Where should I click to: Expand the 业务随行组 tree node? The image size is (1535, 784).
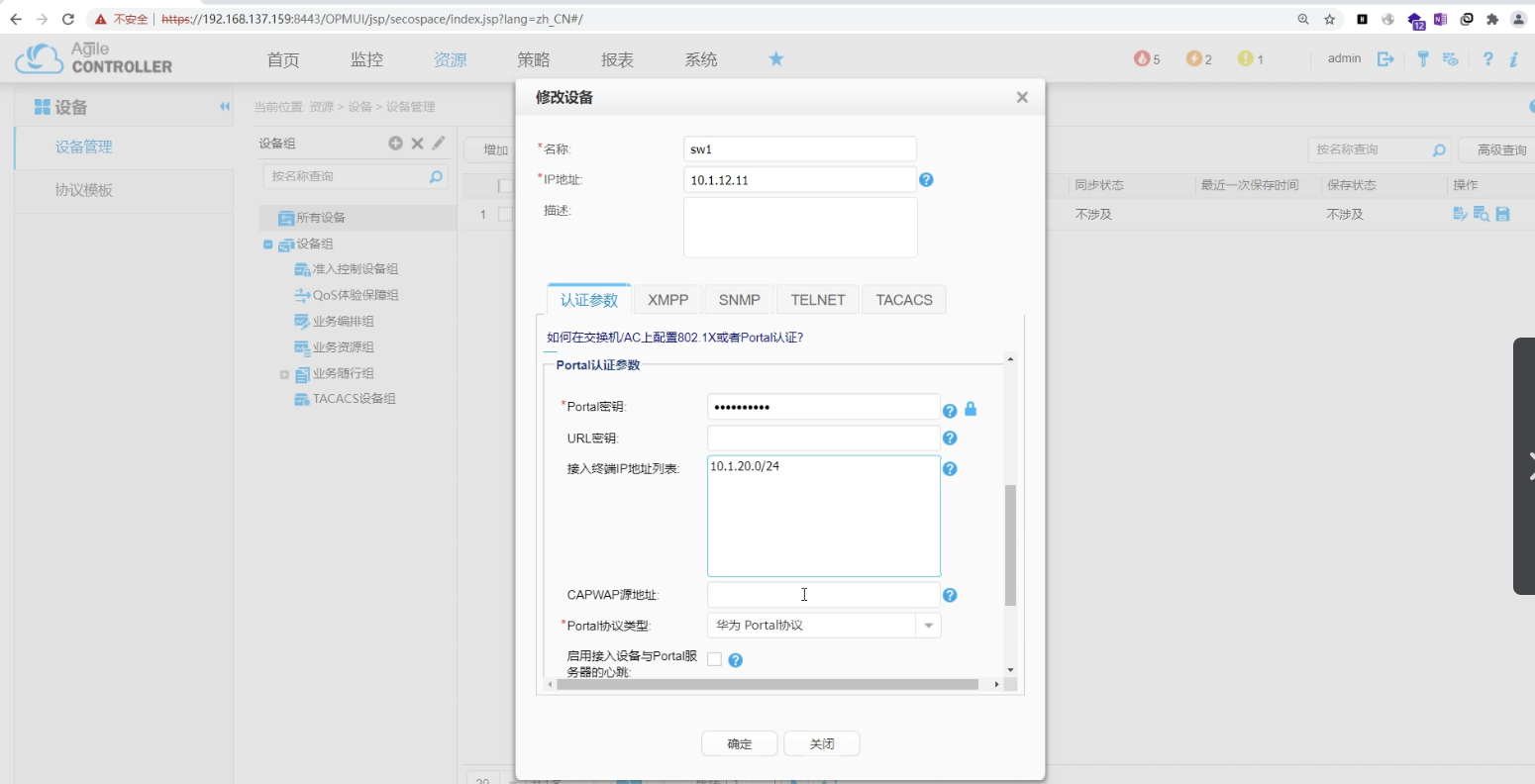tap(284, 374)
